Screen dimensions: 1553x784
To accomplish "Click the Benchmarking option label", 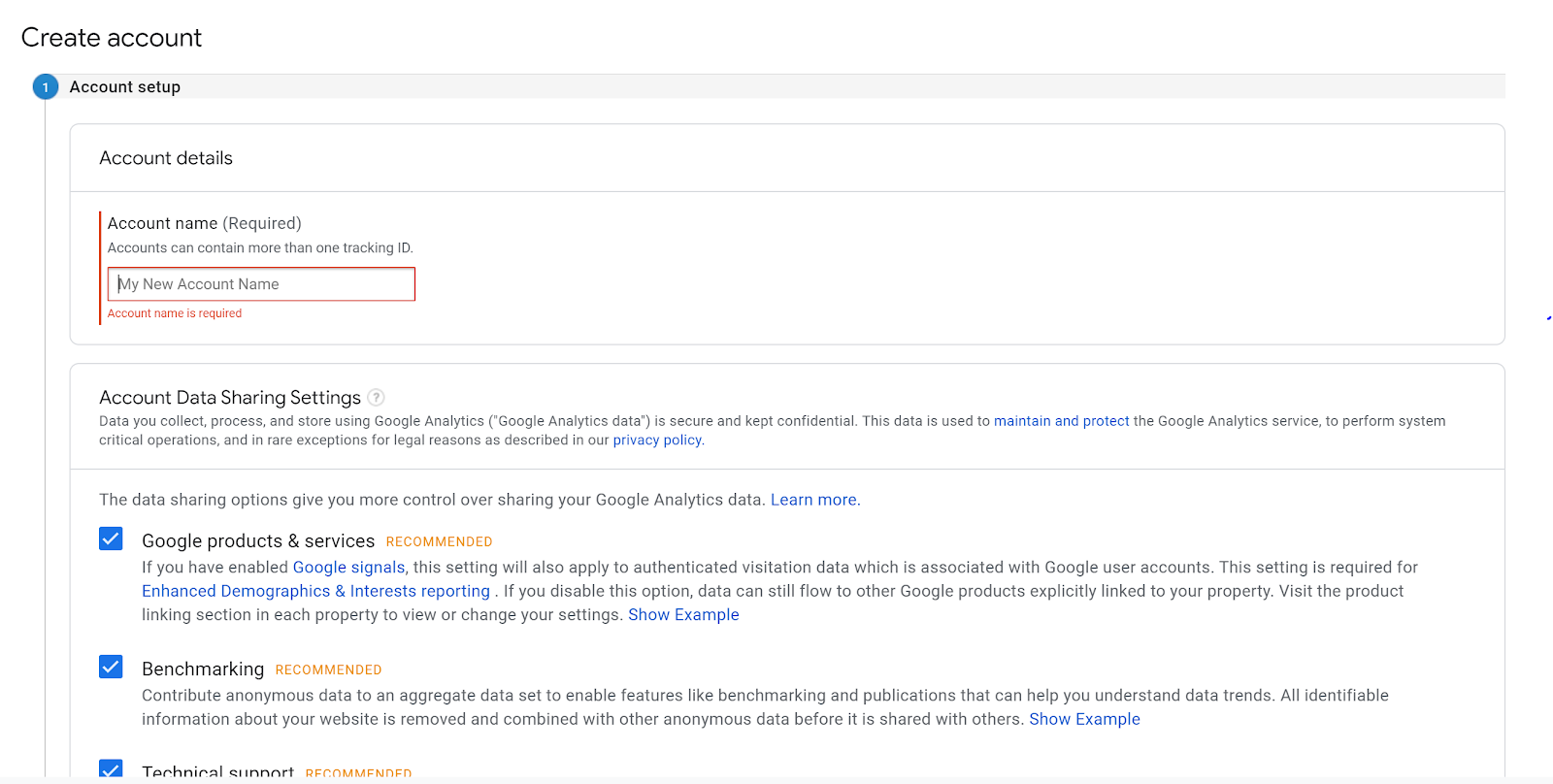I will [x=203, y=670].
